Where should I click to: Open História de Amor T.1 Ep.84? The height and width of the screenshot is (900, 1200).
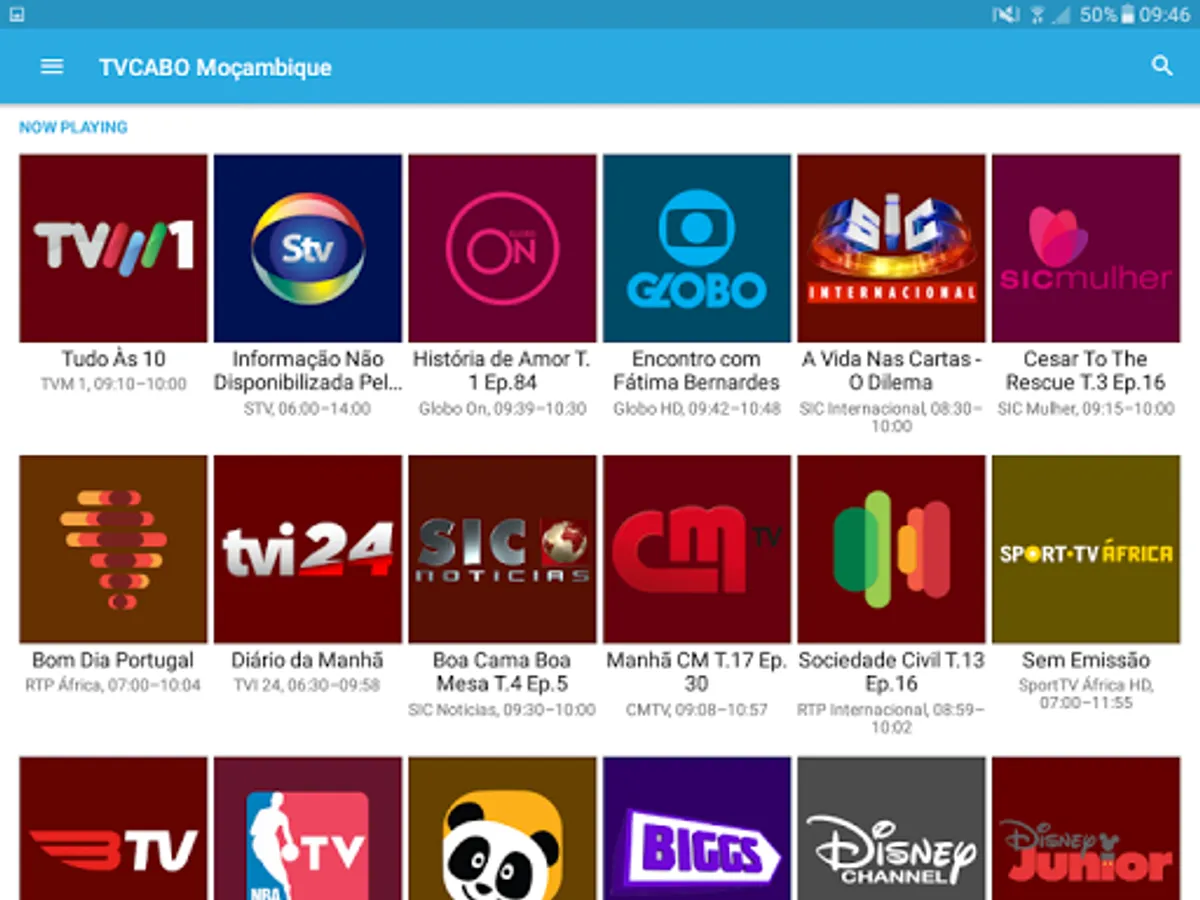pos(502,371)
